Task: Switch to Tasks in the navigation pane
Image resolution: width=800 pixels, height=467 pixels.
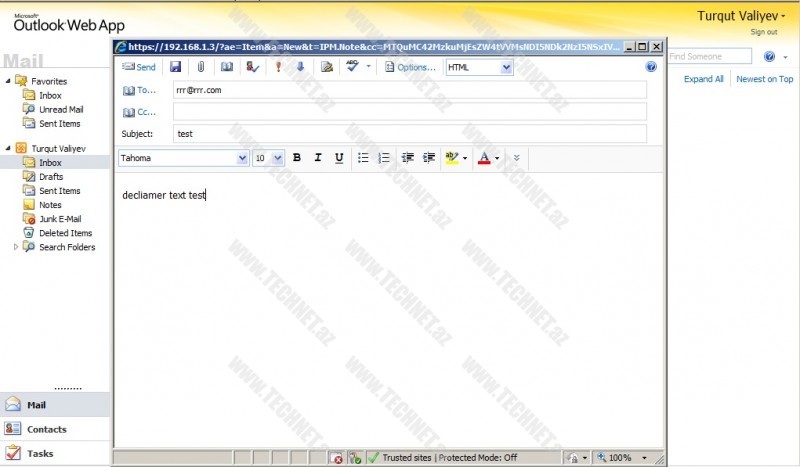Action: tap(40, 453)
